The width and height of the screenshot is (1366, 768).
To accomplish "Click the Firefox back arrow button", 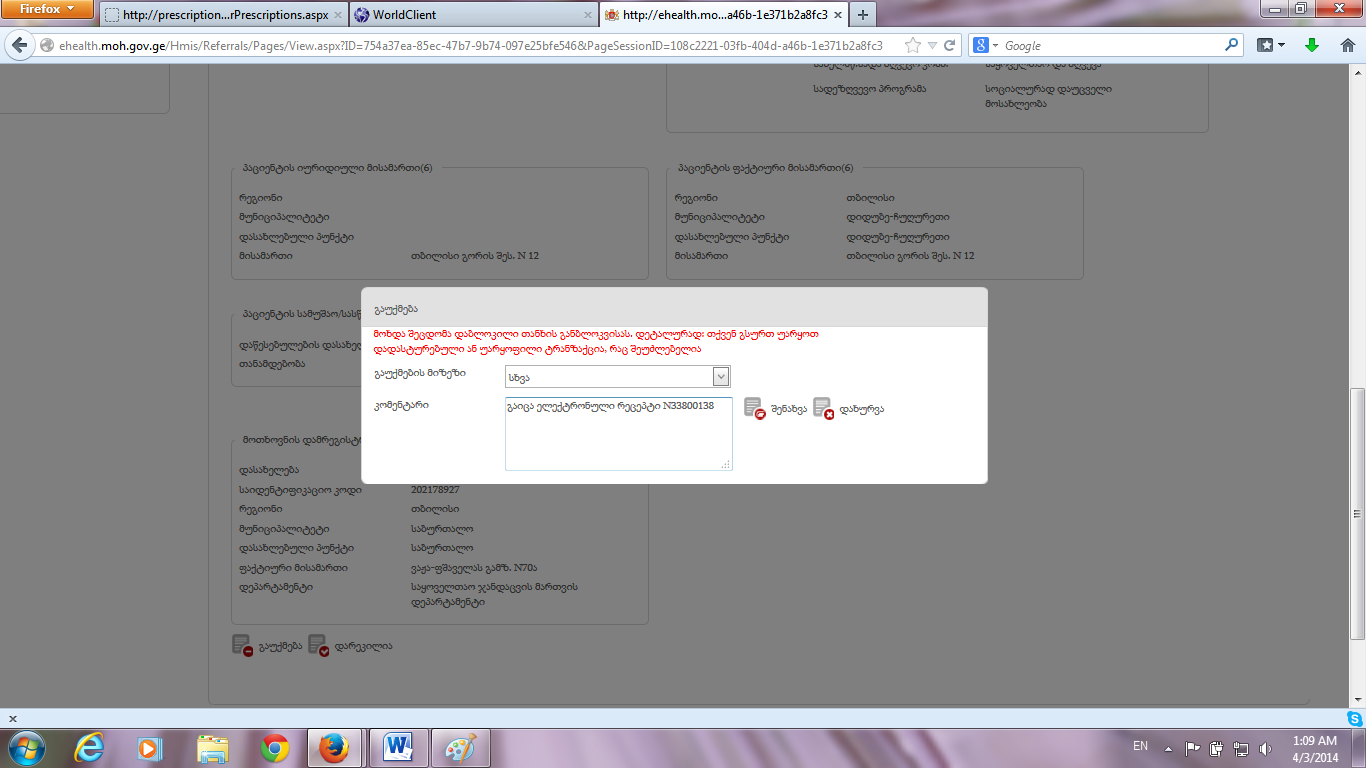I will (x=19, y=46).
